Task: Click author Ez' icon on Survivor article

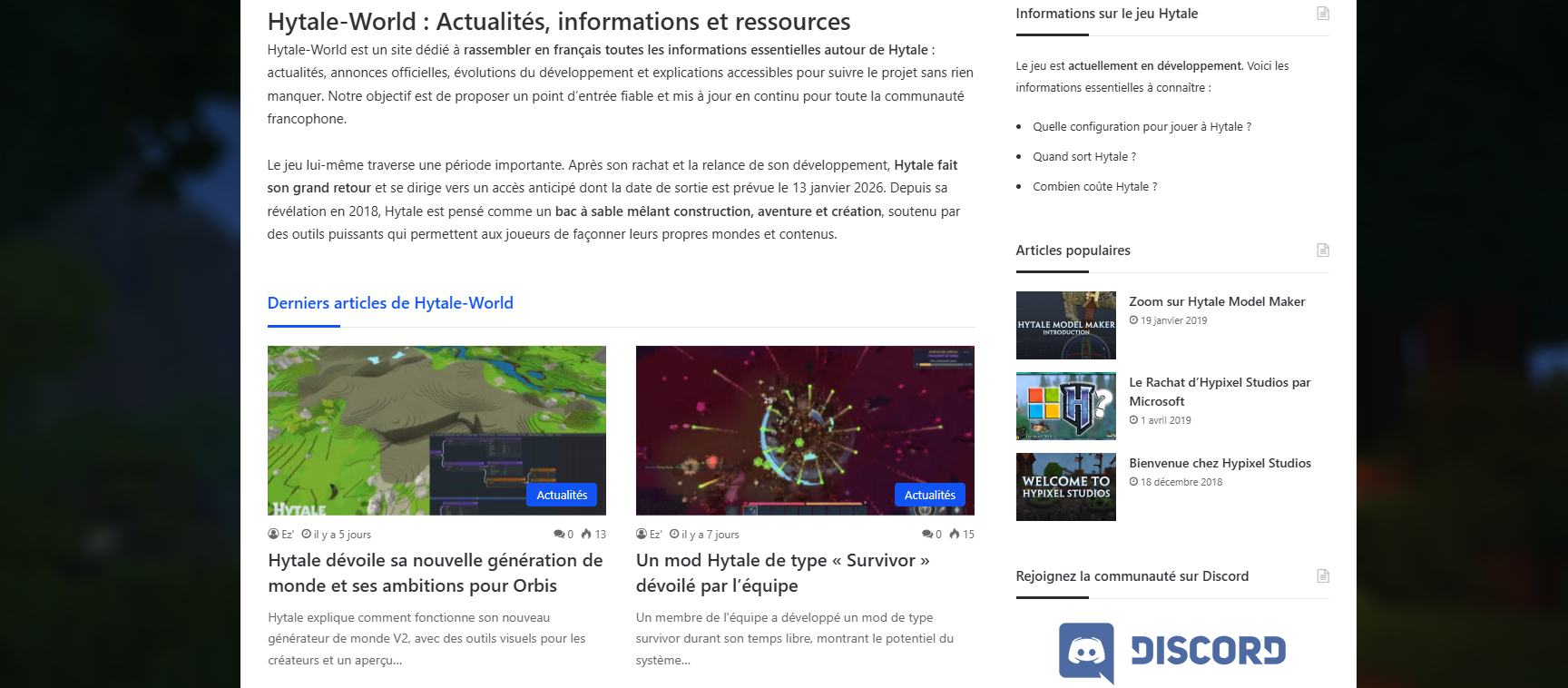Action: tap(642, 535)
